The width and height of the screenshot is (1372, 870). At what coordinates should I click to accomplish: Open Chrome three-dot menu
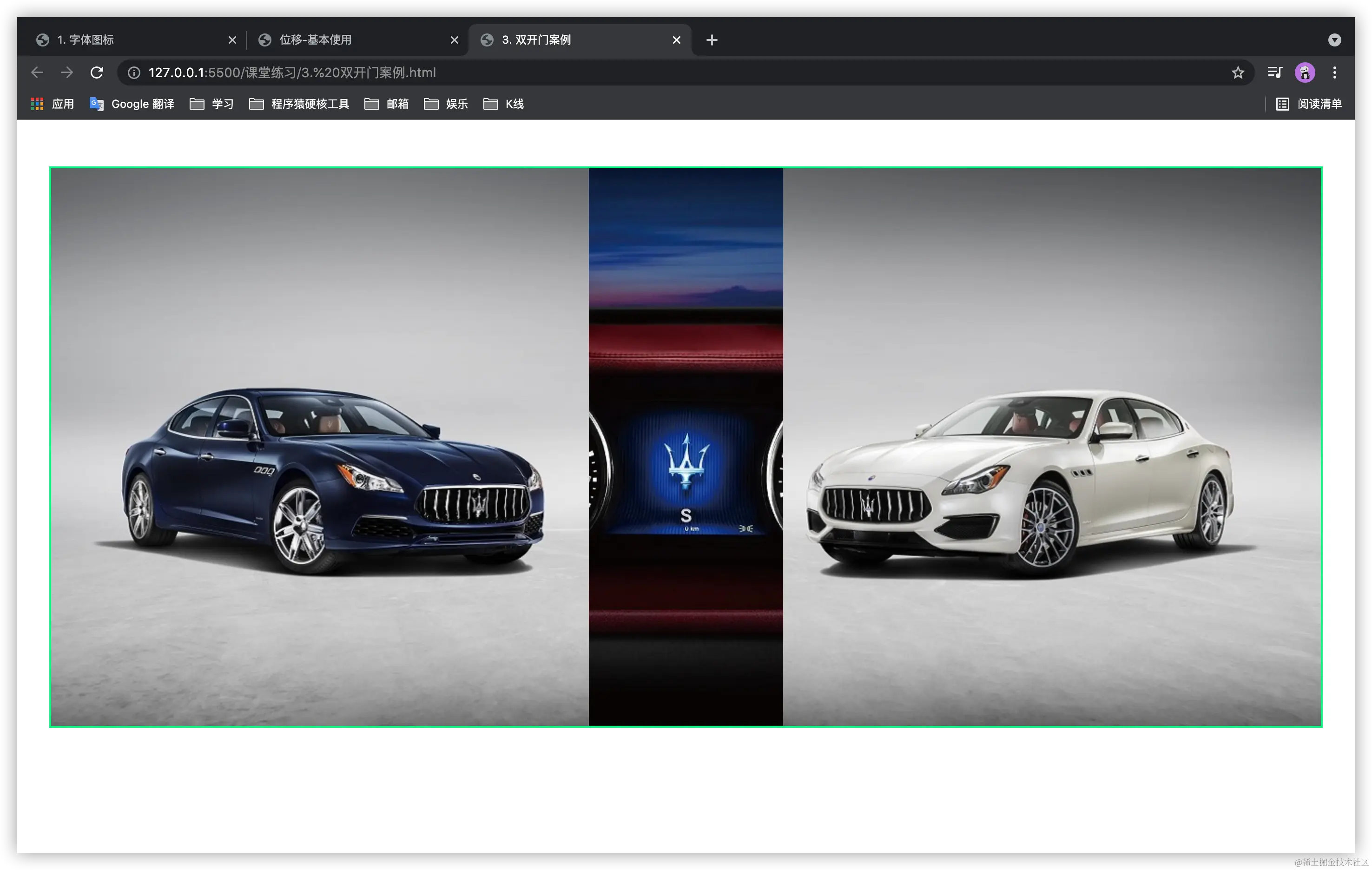(1334, 72)
